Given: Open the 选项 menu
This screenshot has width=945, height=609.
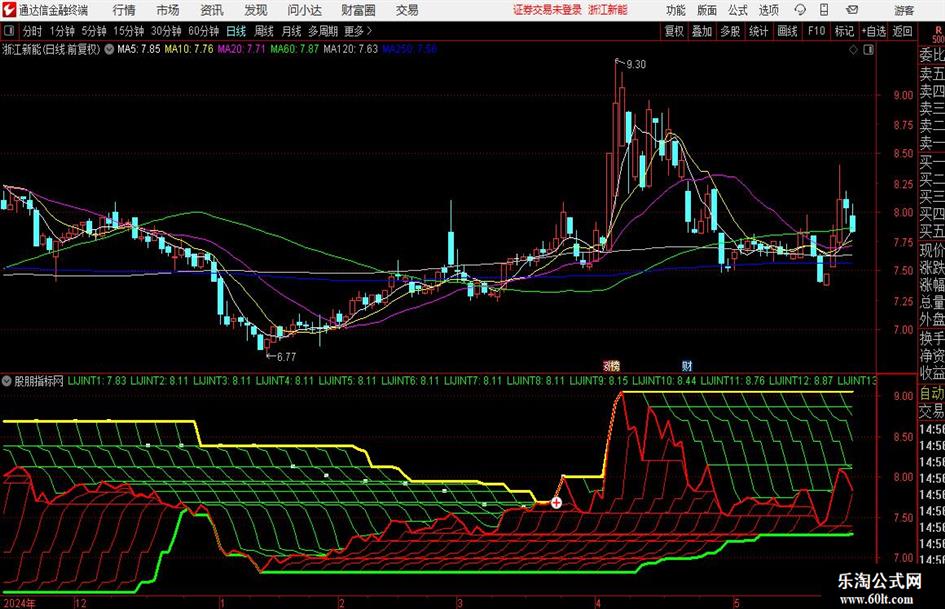Looking at the screenshot, I should (769, 10).
